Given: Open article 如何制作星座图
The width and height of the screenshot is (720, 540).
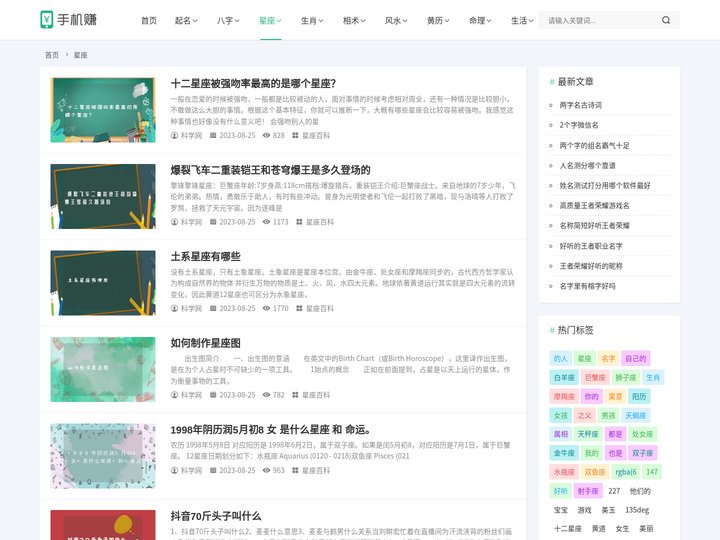Looking at the screenshot, I should coord(205,343).
